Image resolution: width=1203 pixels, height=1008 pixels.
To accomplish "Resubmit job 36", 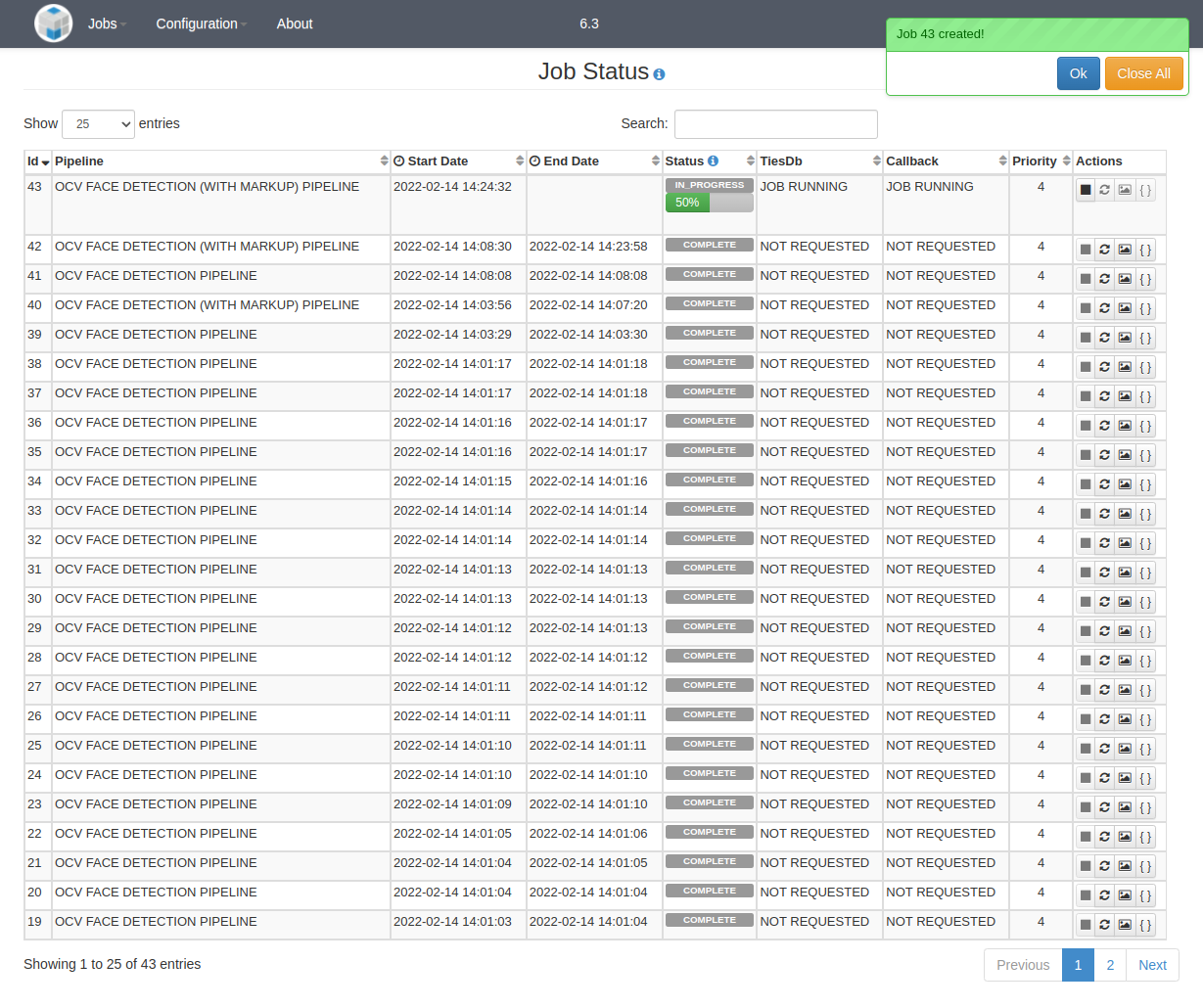I will (x=1105, y=426).
